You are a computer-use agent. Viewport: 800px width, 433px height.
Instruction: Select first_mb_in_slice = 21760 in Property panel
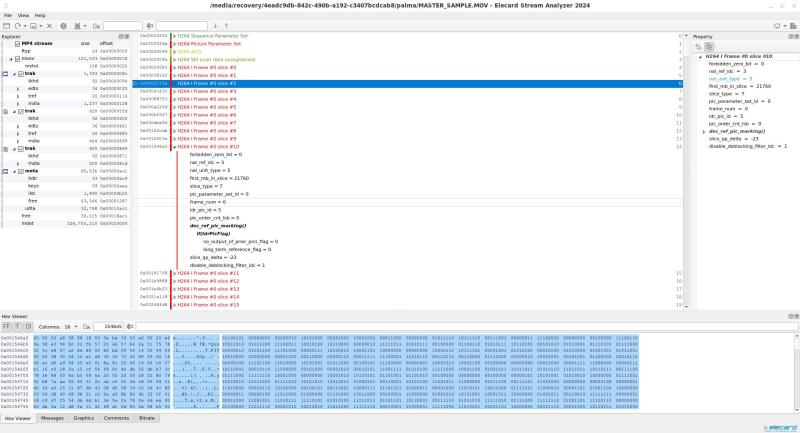739,87
